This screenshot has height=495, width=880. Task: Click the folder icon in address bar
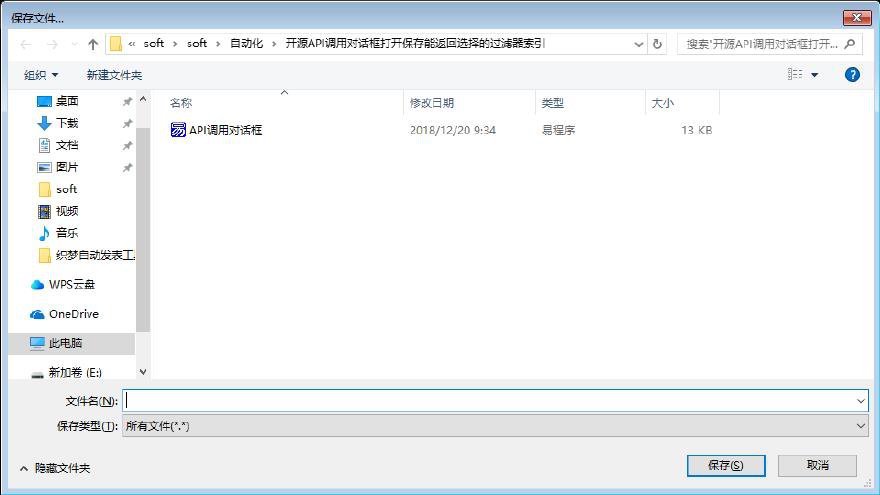[x=116, y=44]
